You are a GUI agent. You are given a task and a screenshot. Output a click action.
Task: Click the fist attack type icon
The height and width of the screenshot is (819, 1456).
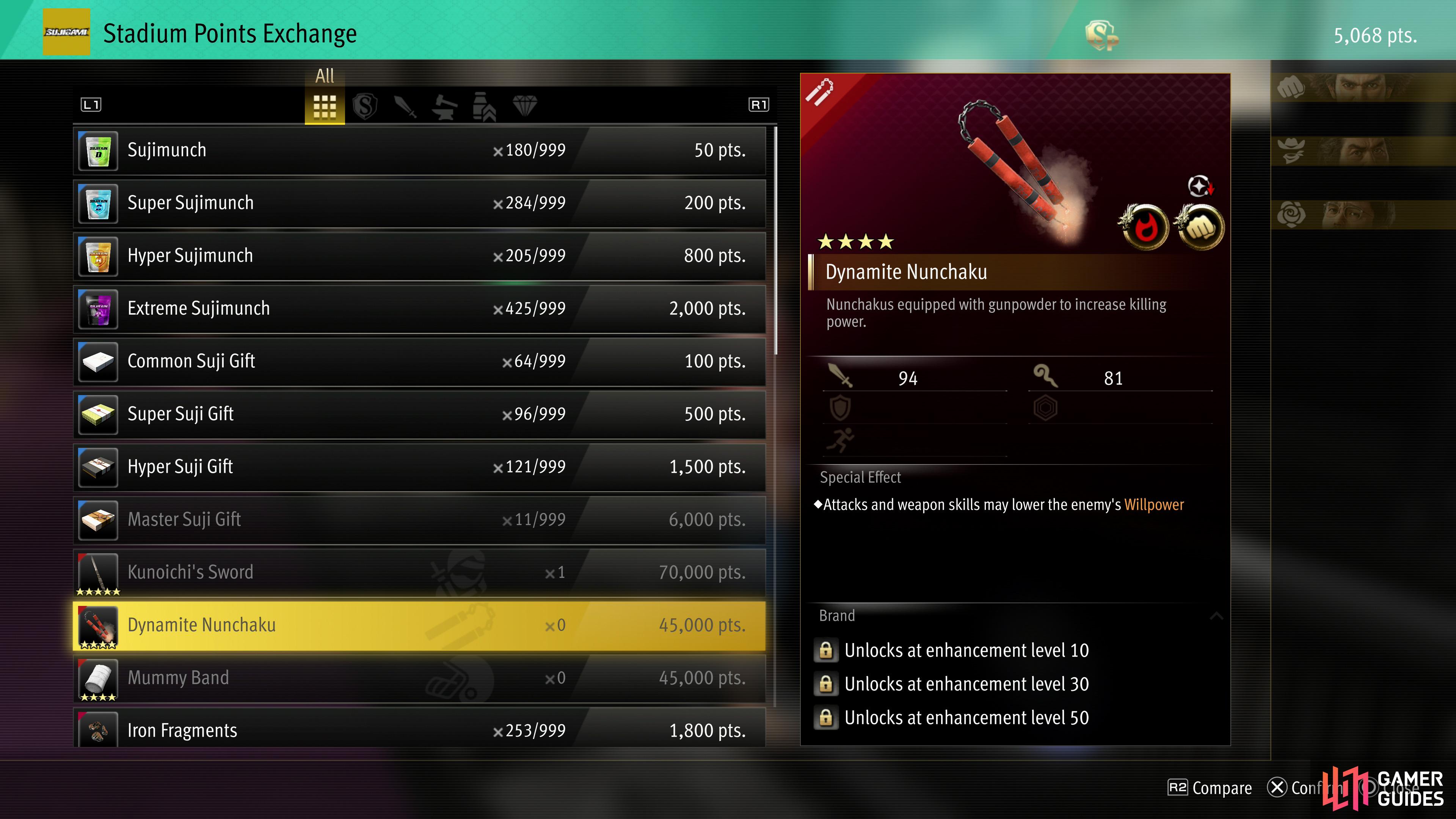click(1200, 227)
